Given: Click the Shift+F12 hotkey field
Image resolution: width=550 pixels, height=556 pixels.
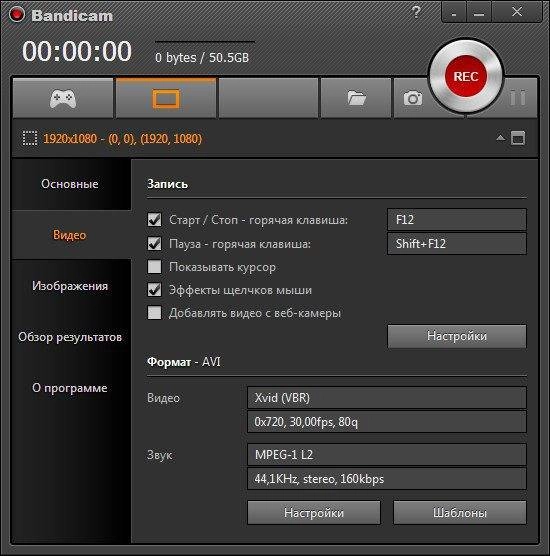Looking at the screenshot, I should 457,244.
